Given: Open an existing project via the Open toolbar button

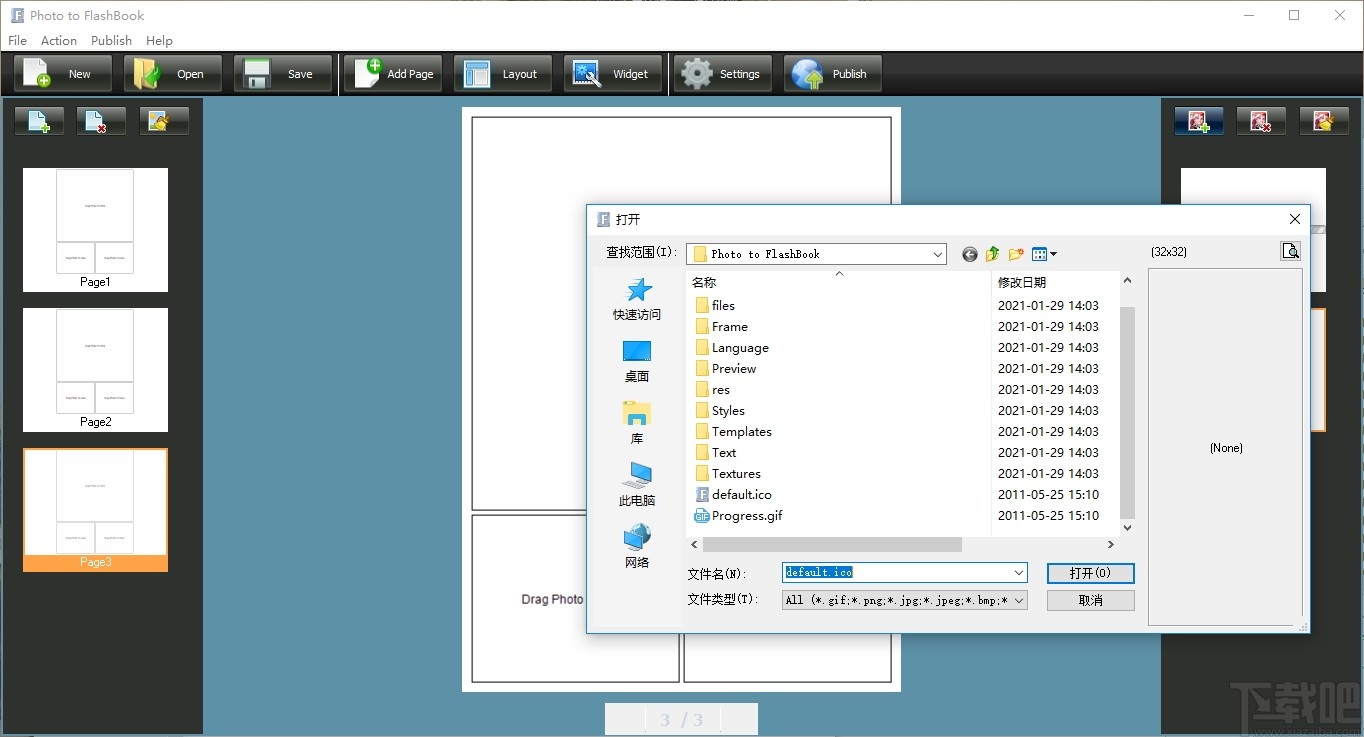Looking at the screenshot, I should [x=173, y=74].
